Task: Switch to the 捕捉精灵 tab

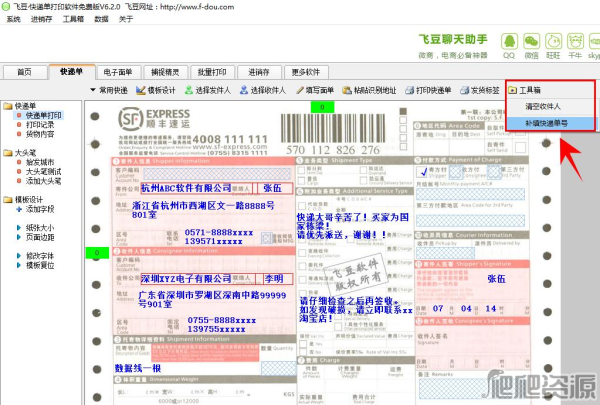Action: [x=165, y=72]
